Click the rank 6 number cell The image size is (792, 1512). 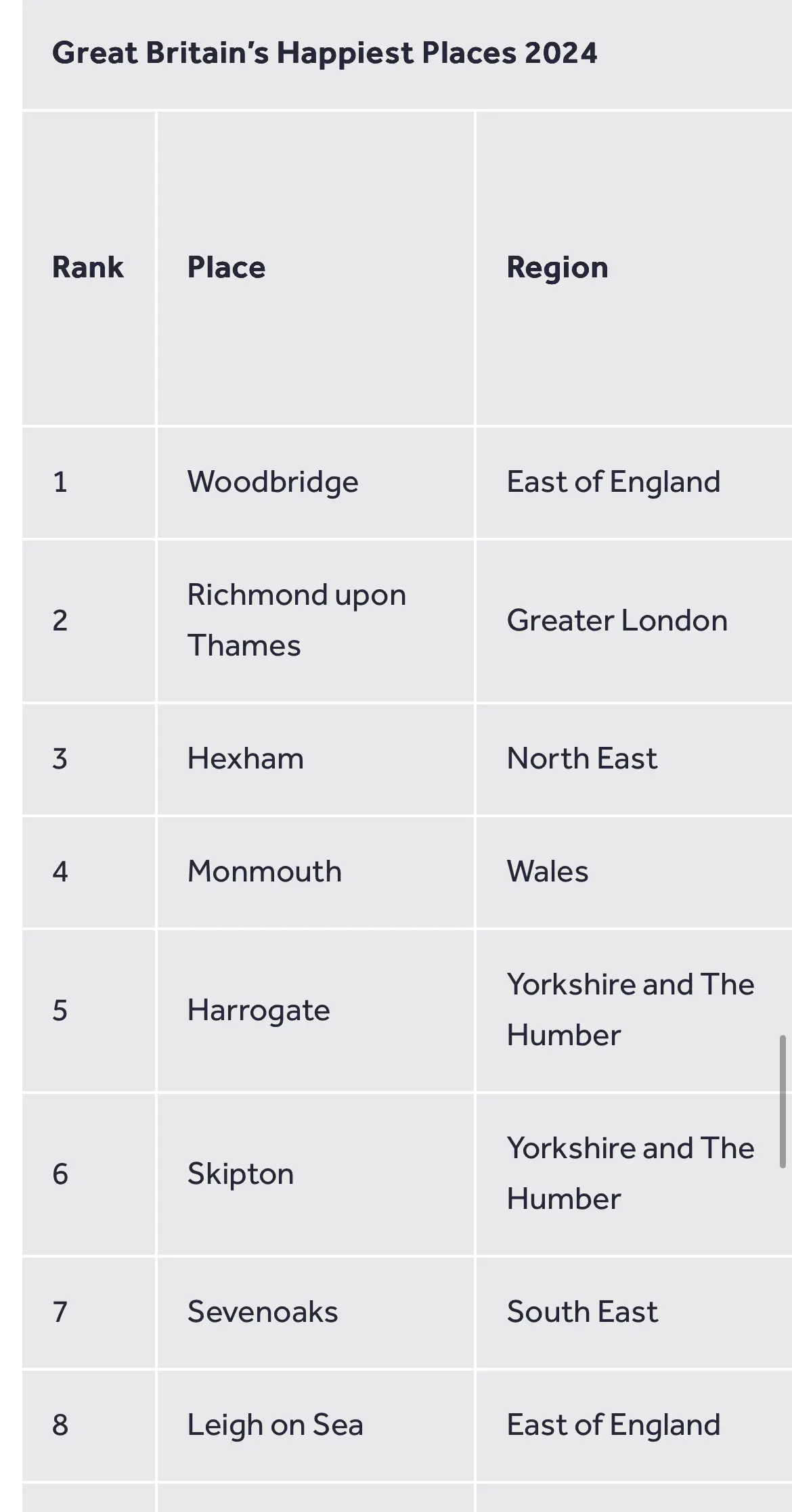click(89, 1174)
